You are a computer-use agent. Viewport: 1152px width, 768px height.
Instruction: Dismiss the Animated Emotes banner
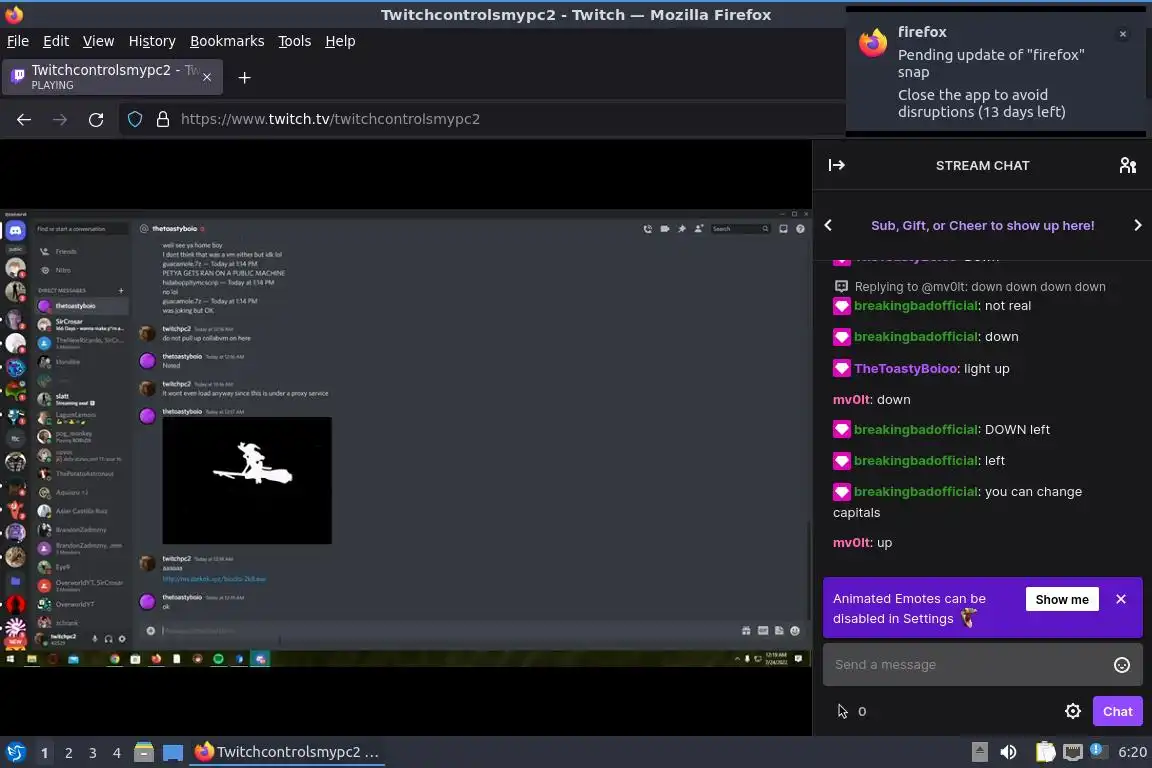[1120, 599]
